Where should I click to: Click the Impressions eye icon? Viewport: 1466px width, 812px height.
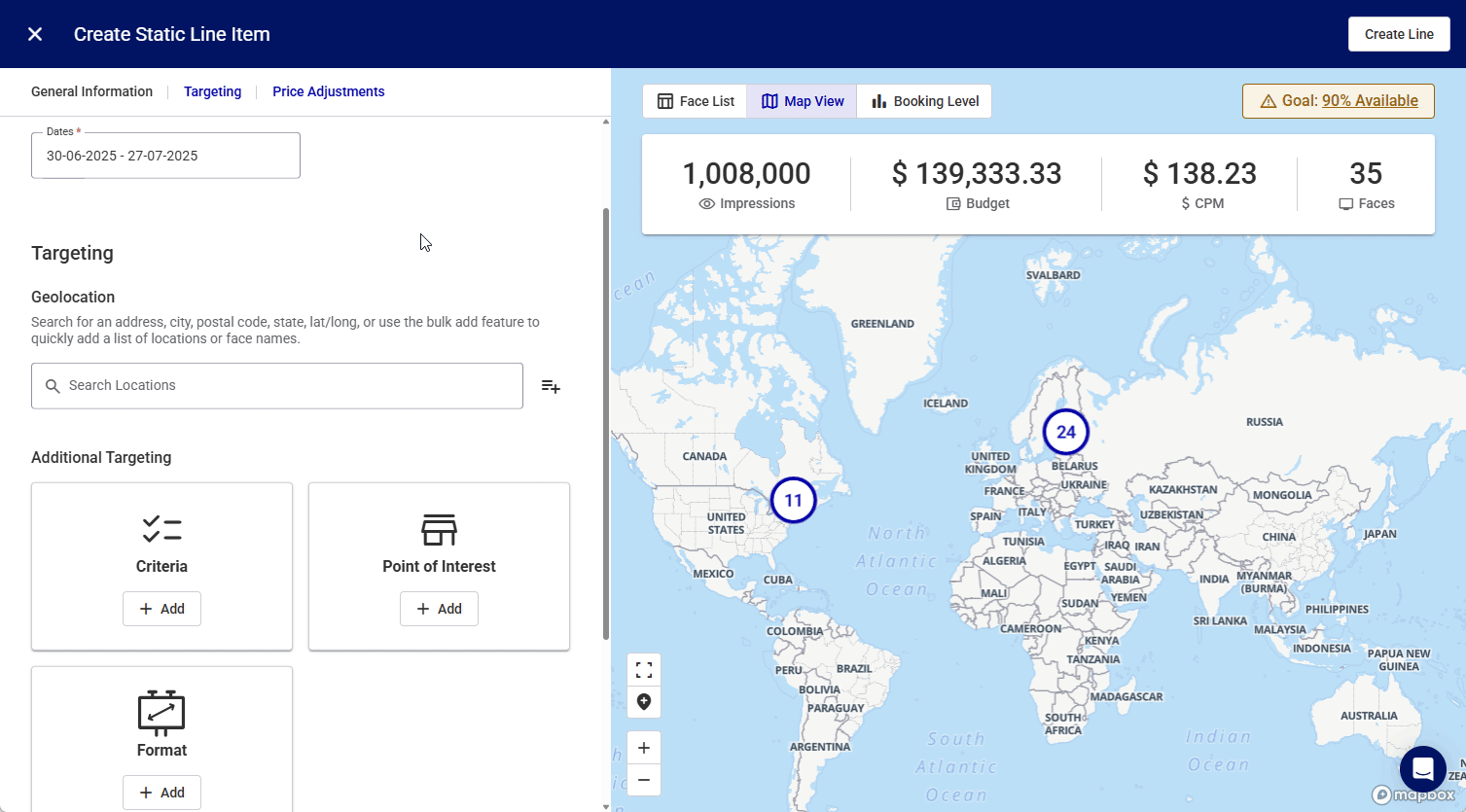click(x=707, y=204)
